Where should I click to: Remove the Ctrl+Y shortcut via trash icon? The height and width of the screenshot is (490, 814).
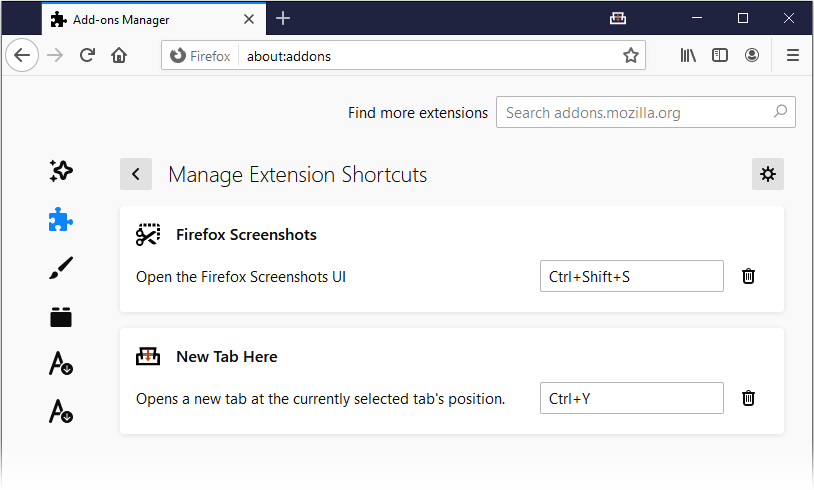click(748, 398)
